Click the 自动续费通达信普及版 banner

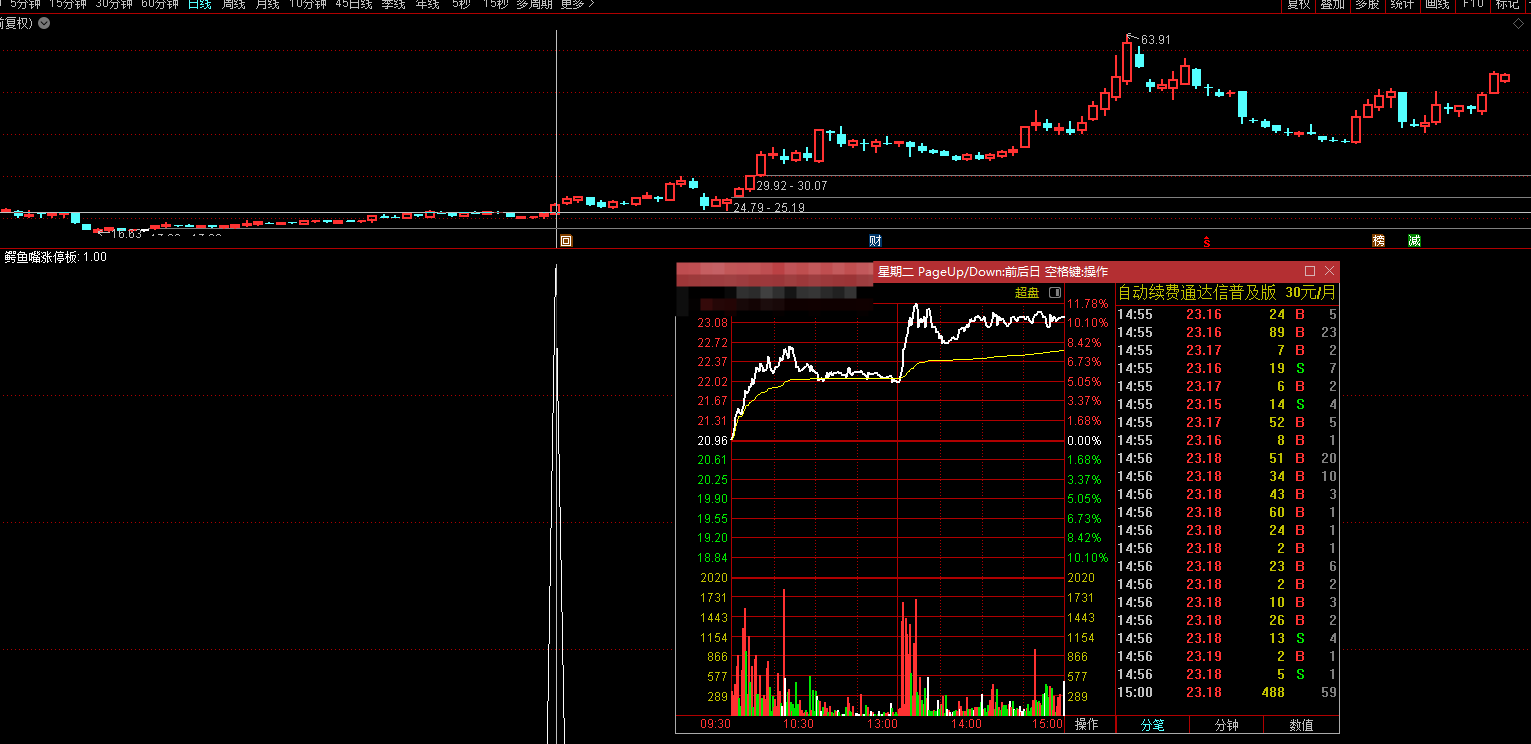pos(1196,293)
